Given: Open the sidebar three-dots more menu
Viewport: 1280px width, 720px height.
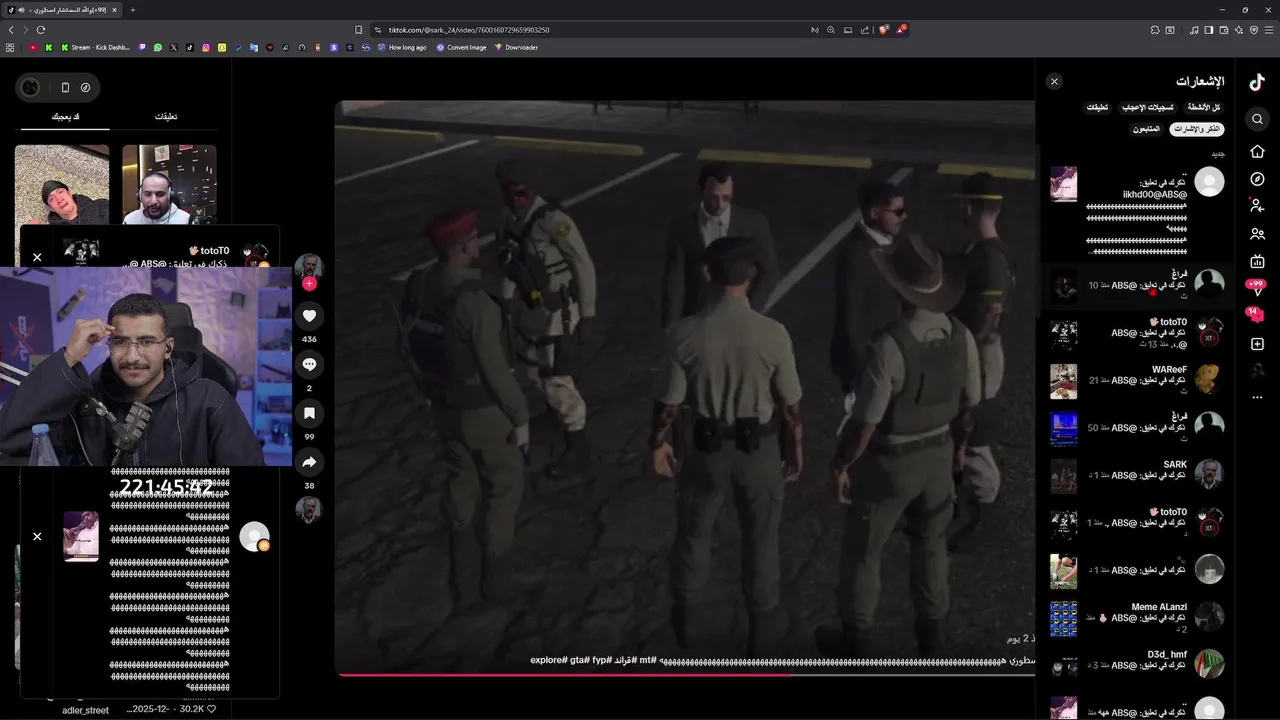Looking at the screenshot, I should coord(1257,398).
